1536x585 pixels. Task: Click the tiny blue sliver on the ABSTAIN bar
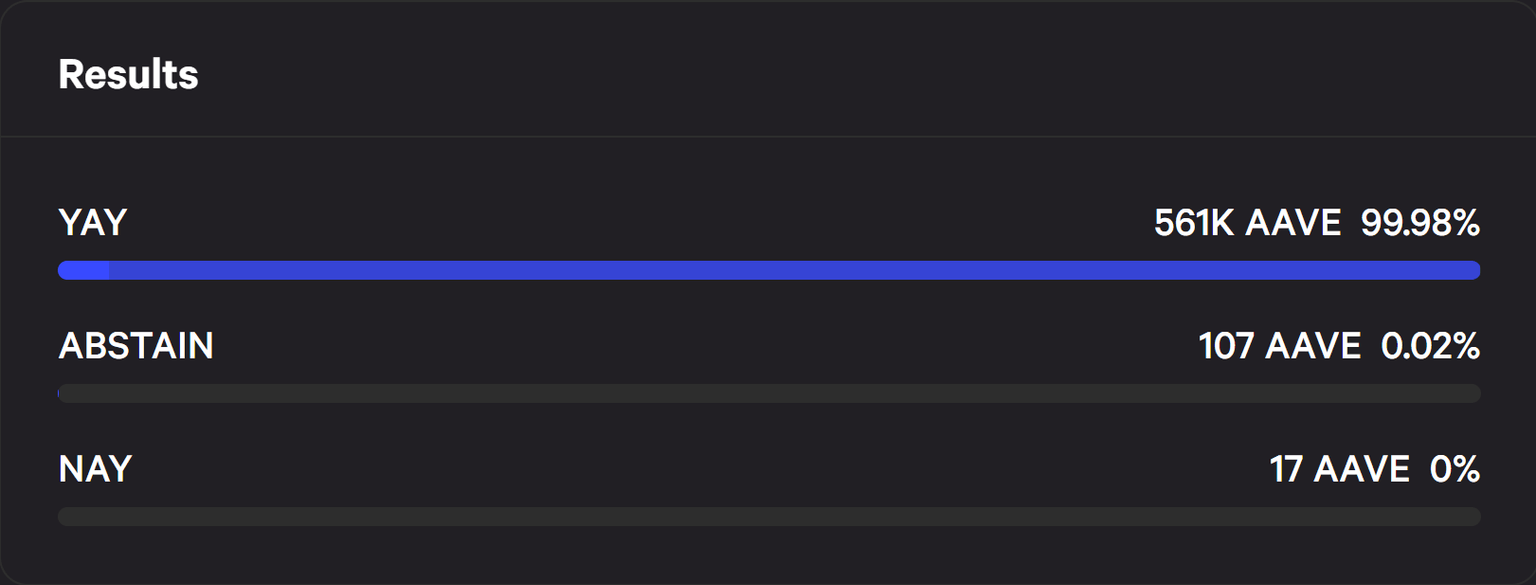point(60,393)
